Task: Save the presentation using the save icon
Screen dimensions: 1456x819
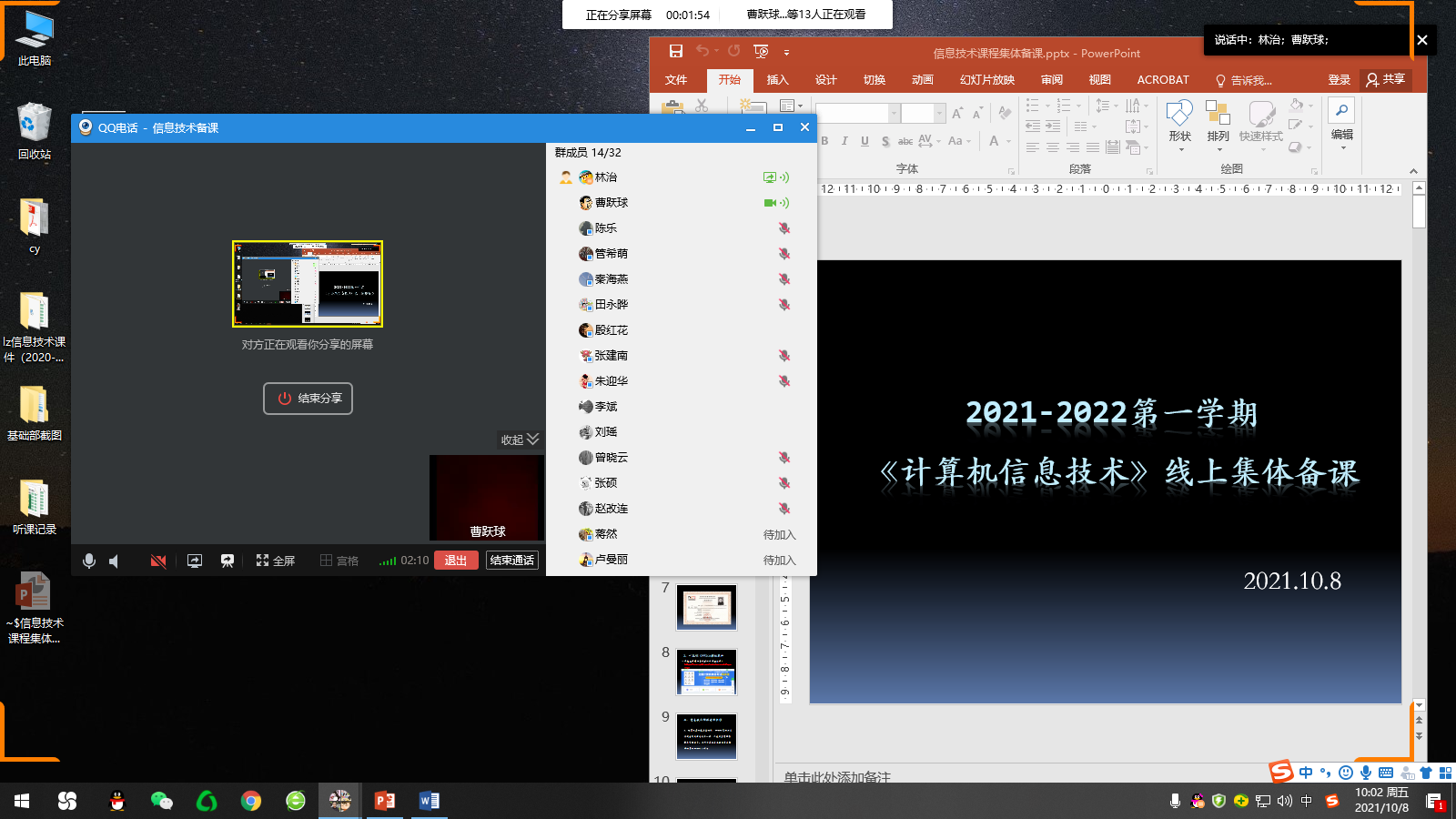Action: pos(675,52)
